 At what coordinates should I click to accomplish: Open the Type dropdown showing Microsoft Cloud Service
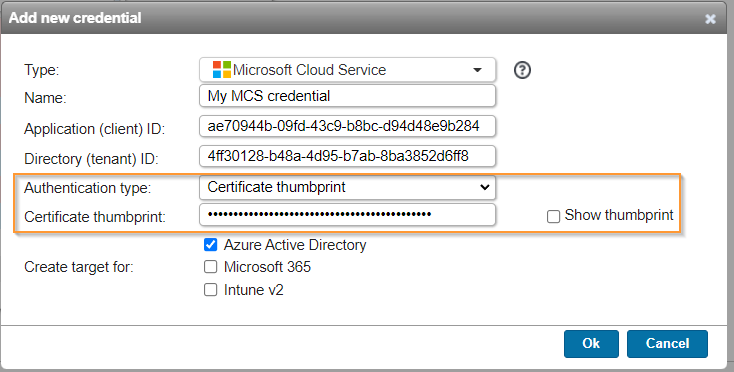(347, 70)
